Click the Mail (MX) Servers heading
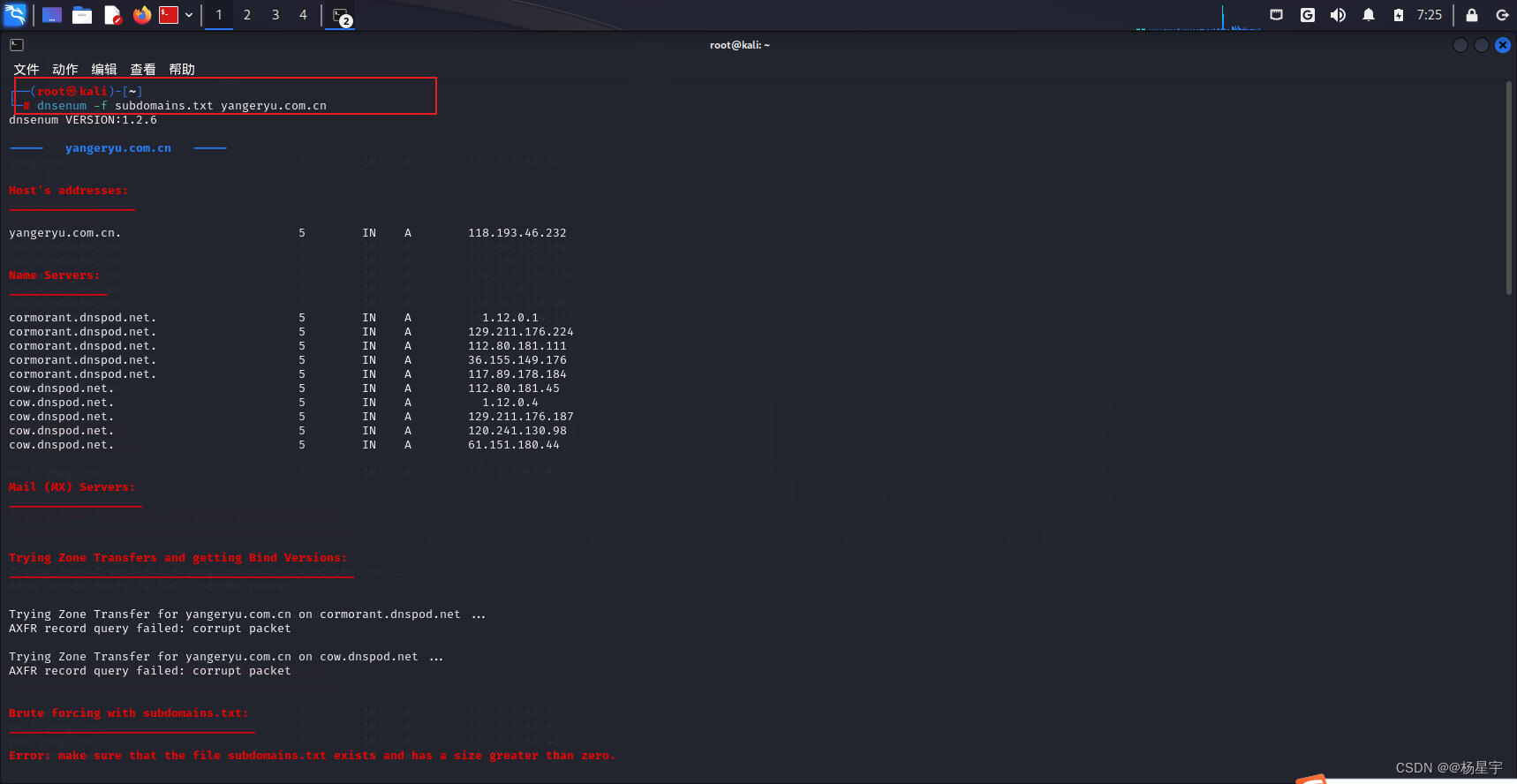The width and height of the screenshot is (1517, 784). 72,487
